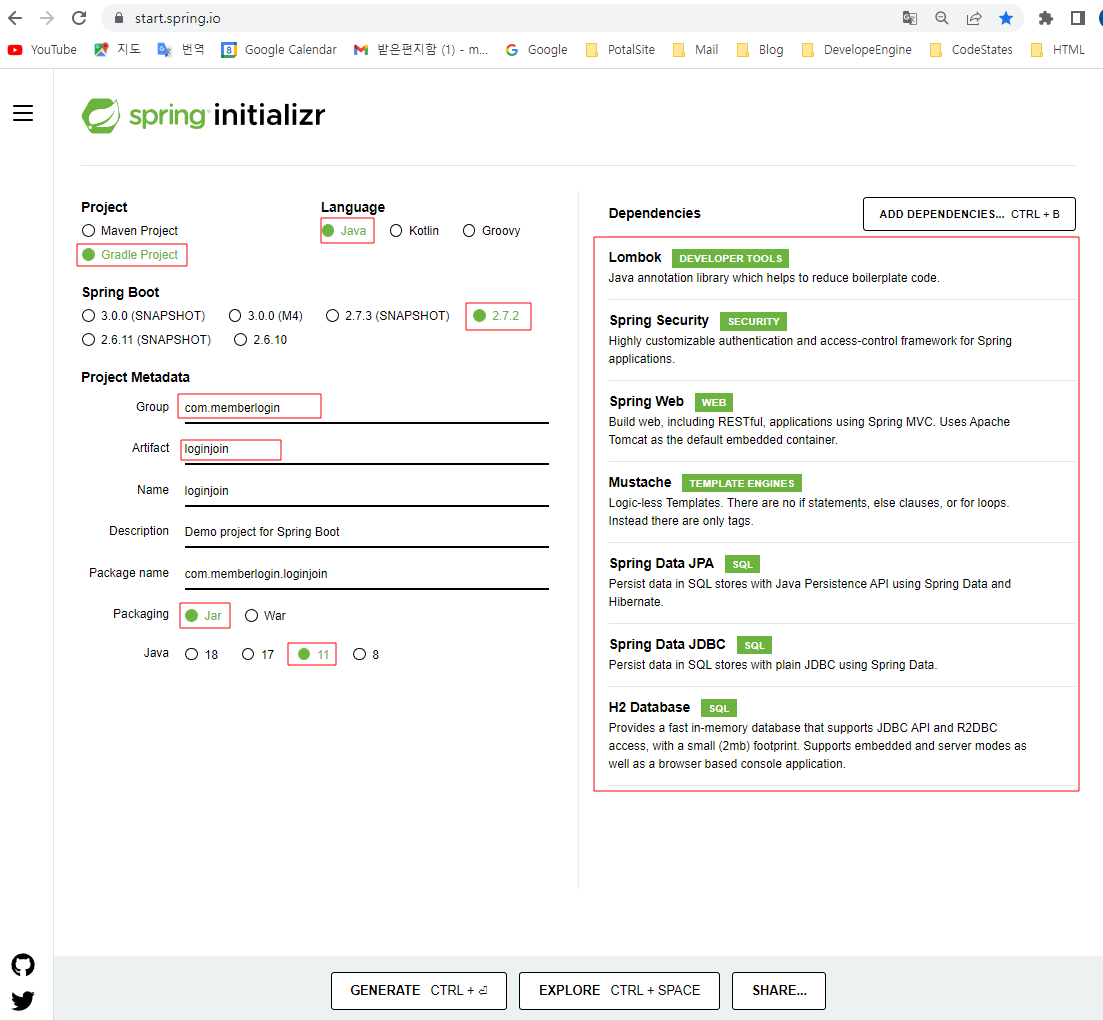1103x1020 pixels.
Task: Open the YouTube bookmark
Action: point(42,50)
